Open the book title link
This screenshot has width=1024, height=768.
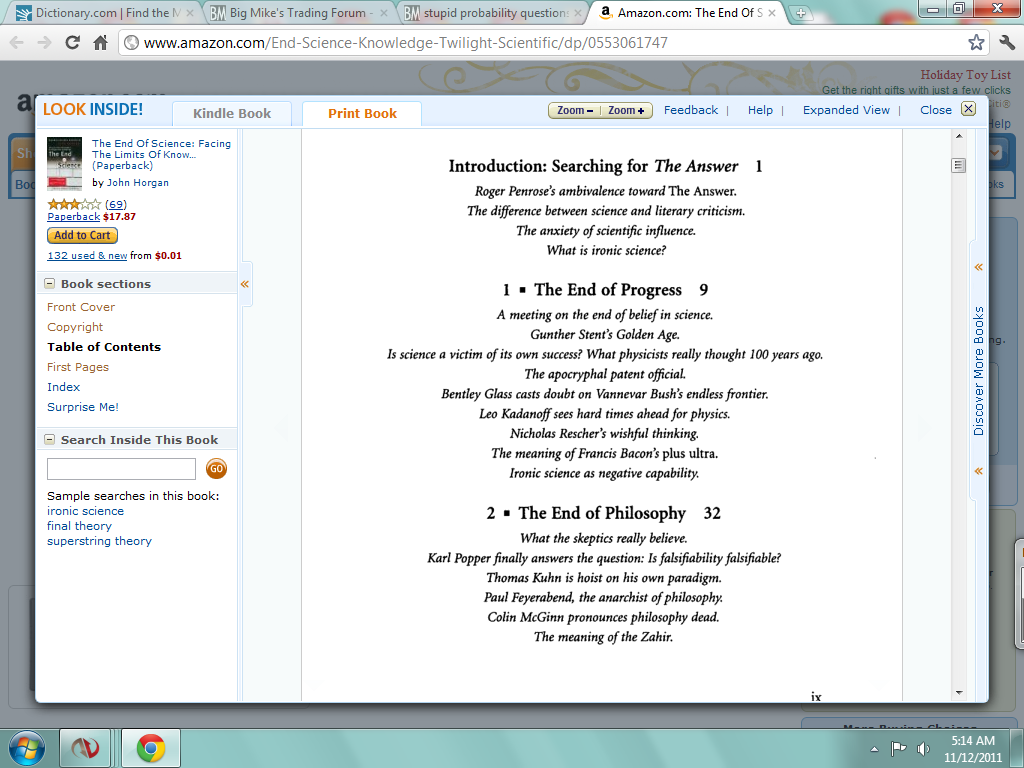coord(161,154)
